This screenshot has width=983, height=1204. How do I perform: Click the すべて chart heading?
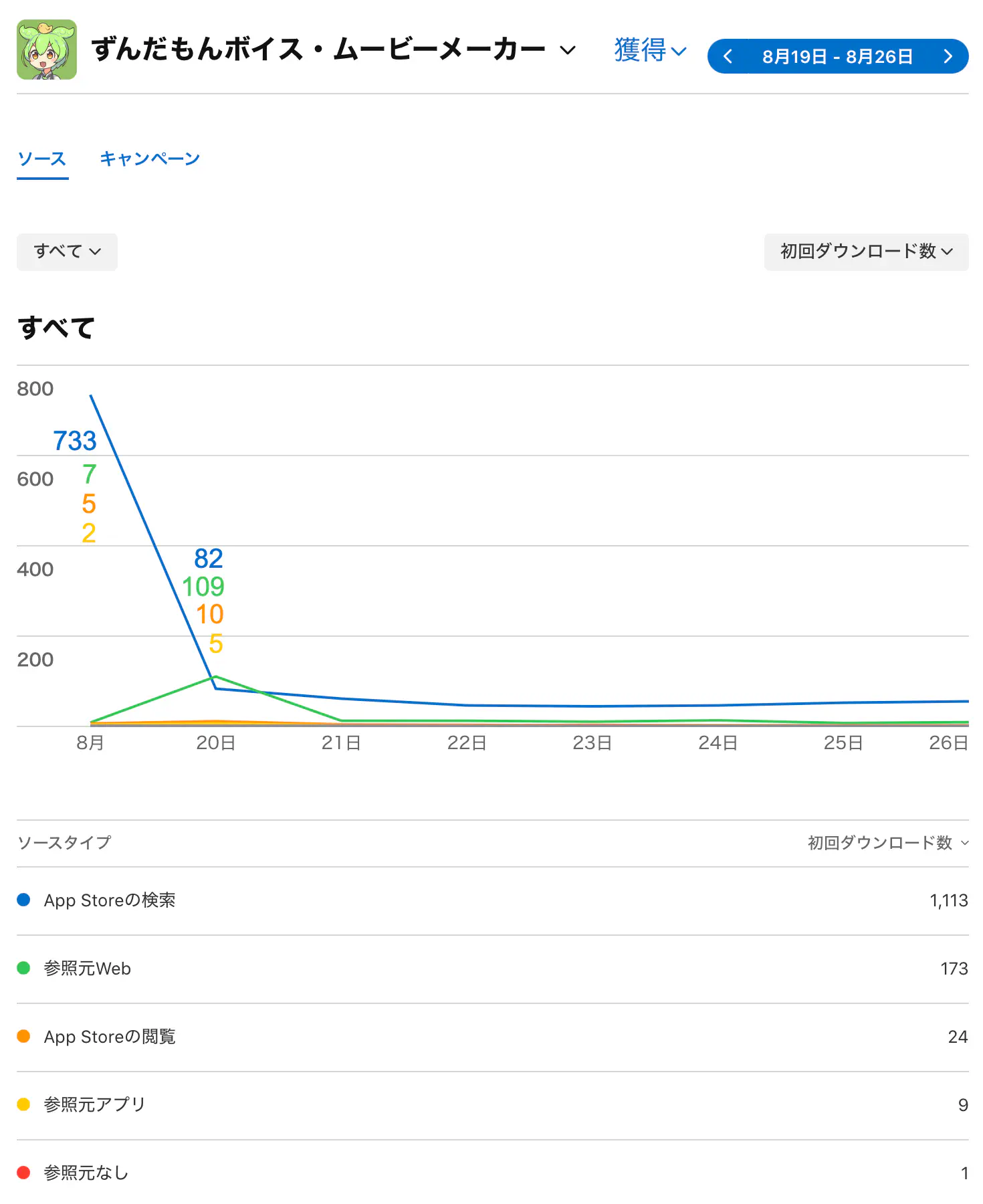(56, 328)
